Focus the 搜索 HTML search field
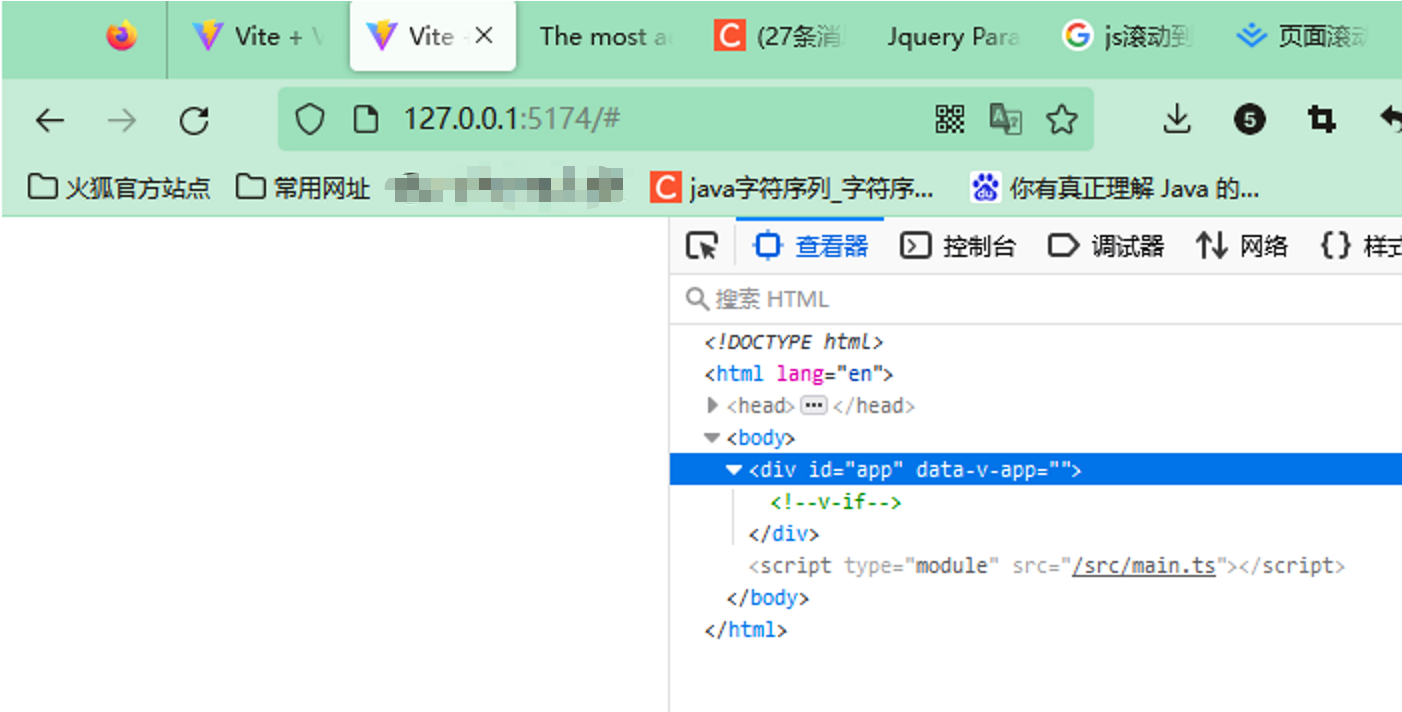Image resolution: width=1402 pixels, height=712 pixels. (x=1035, y=299)
